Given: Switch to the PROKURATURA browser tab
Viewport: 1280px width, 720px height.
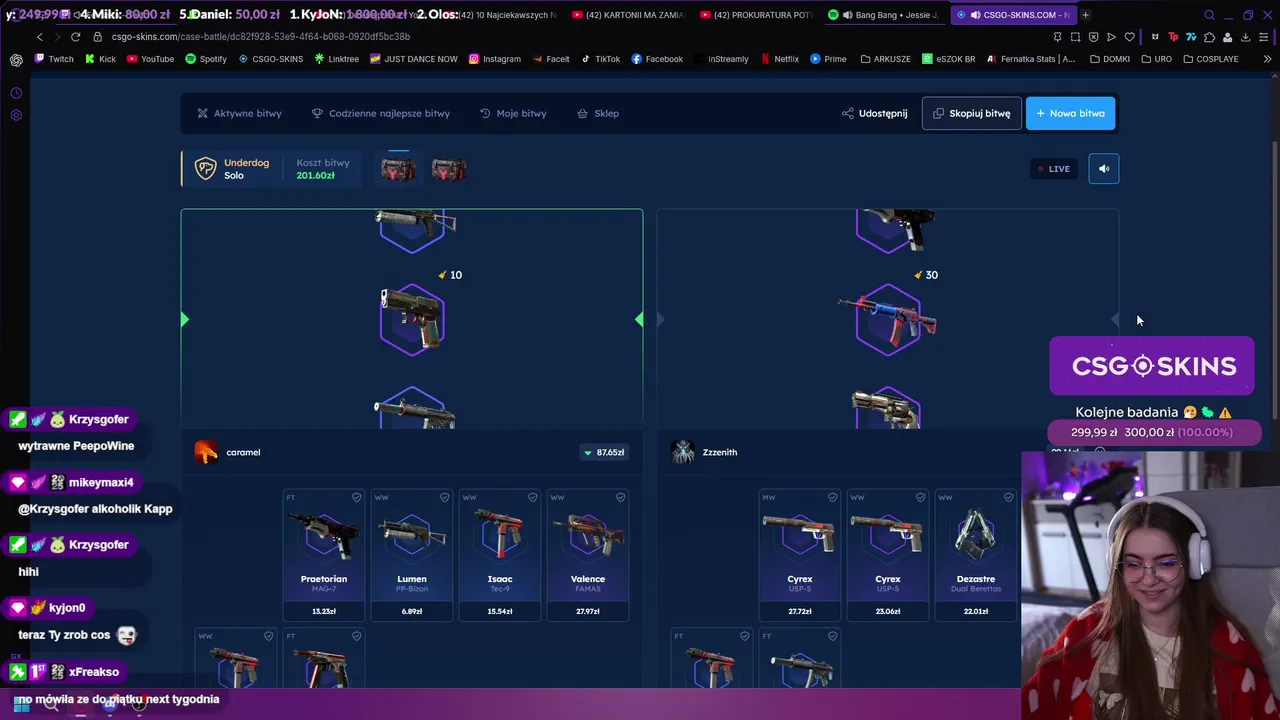Looking at the screenshot, I should pyautogui.click(x=757, y=15).
